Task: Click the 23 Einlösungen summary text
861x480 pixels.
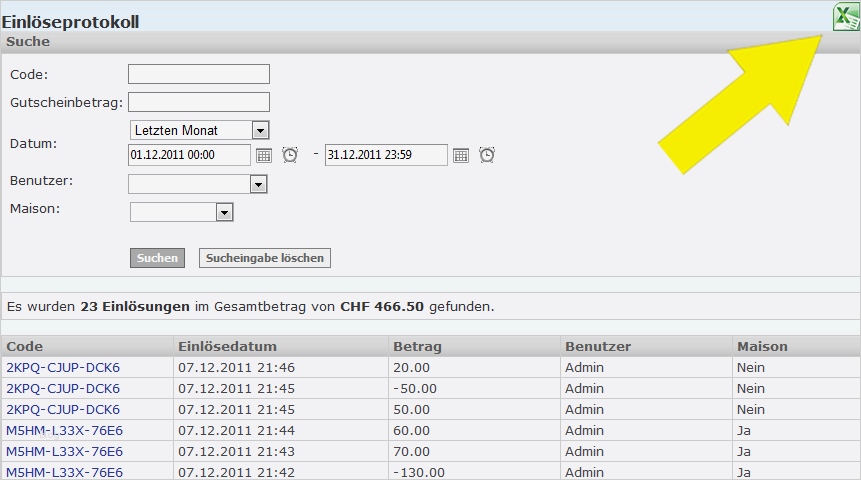Action: coord(135,306)
